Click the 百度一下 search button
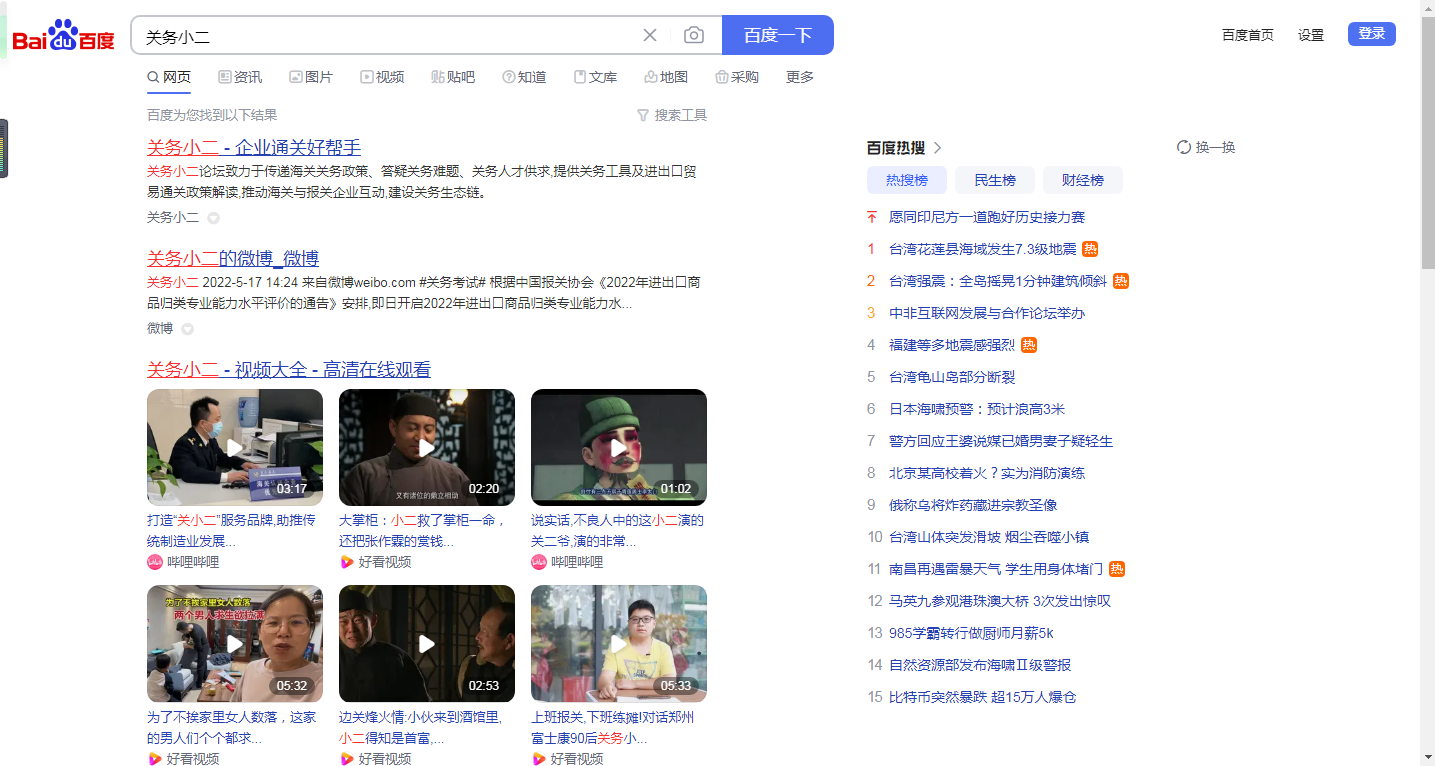 pyautogui.click(x=778, y=35)
